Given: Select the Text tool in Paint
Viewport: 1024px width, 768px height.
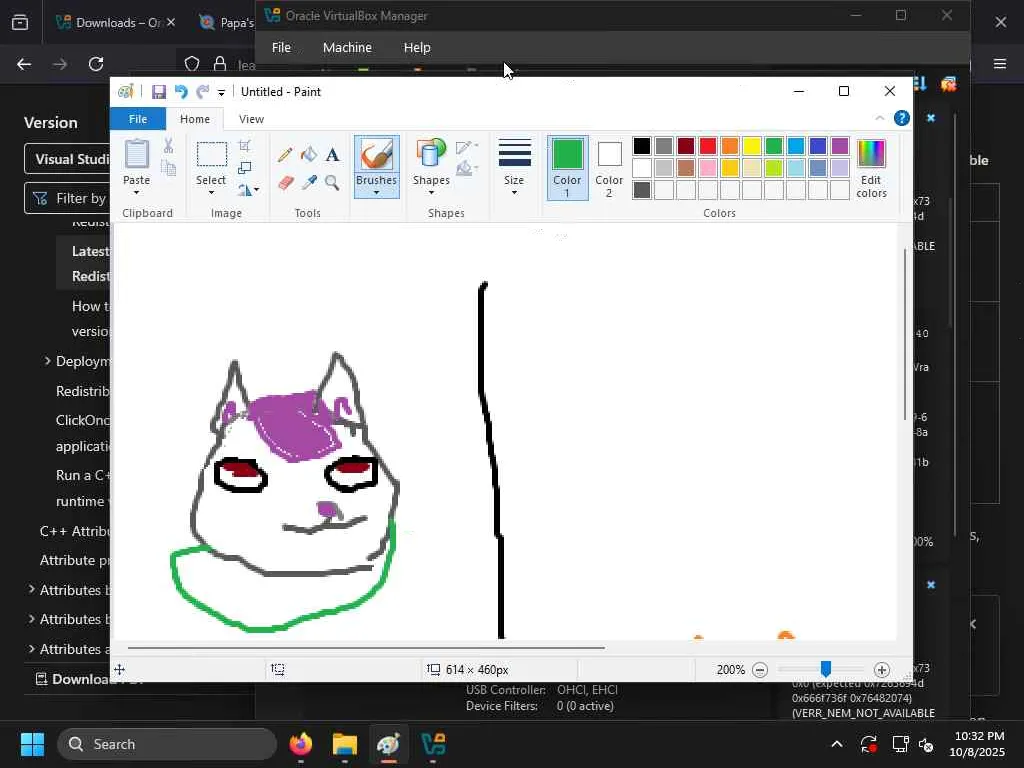Looking at the screenshot, I should pyautogui.click(x=332, y=155).
